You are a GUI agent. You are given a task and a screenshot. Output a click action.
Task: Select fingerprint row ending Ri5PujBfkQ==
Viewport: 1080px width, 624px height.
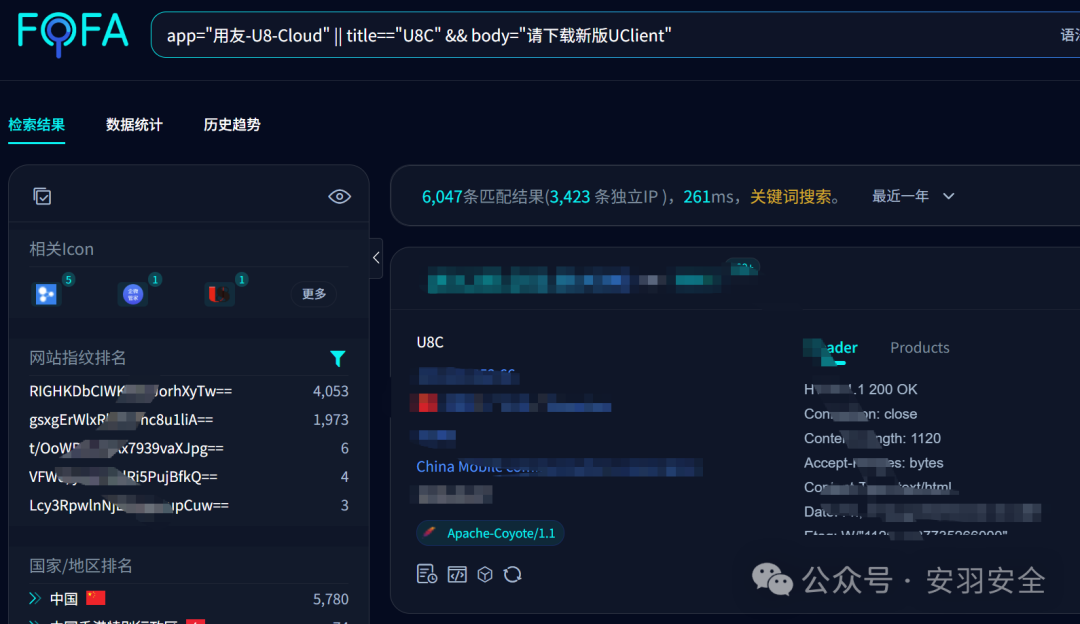189,477
